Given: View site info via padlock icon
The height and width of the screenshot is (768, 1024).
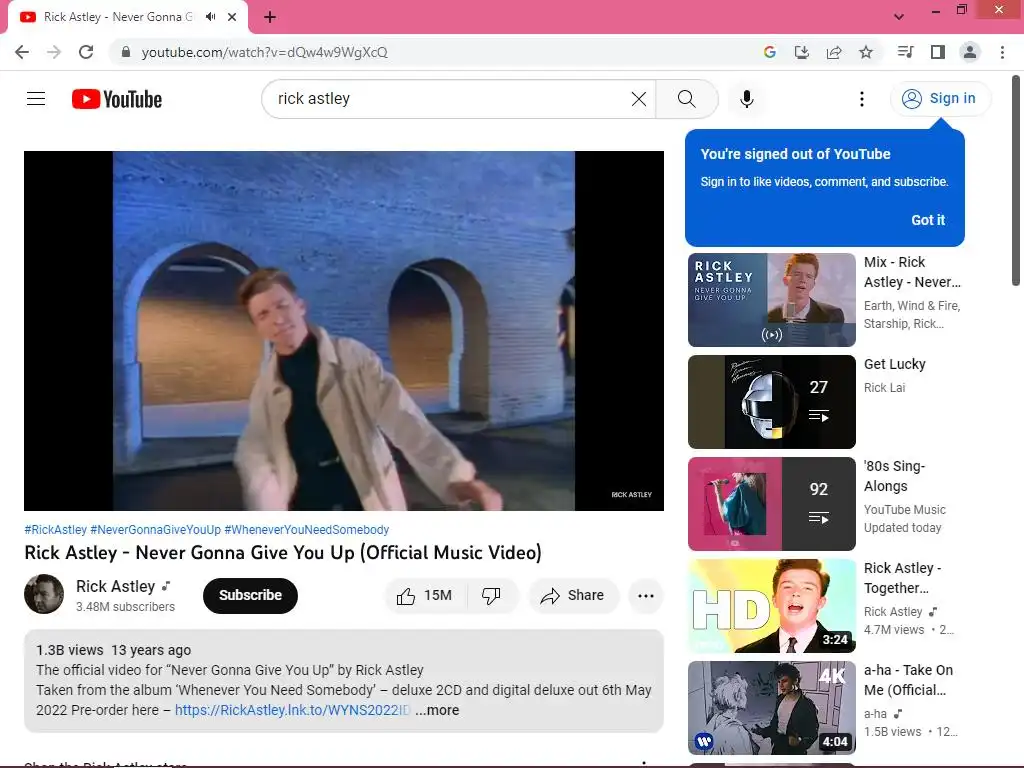Looking at the screenshot, I should tap(126, 52).
